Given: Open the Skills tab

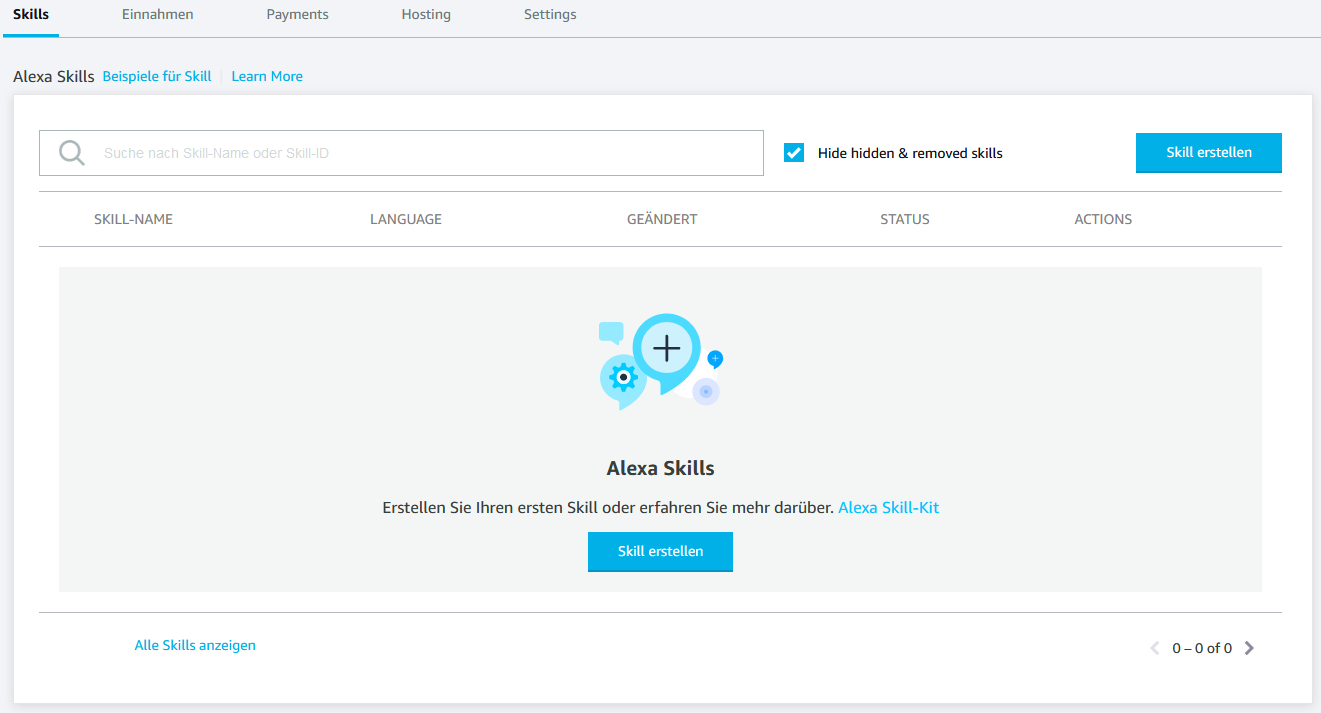Looking at the screenshot, I should coord(31,15).
